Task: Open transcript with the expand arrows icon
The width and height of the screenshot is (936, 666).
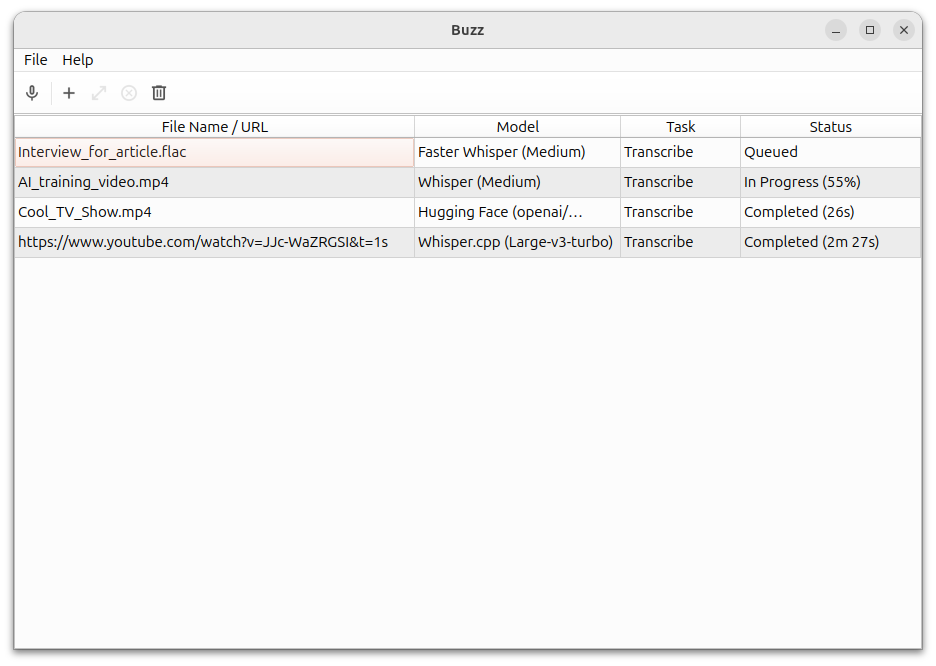Action: click(x=99, y=93)
